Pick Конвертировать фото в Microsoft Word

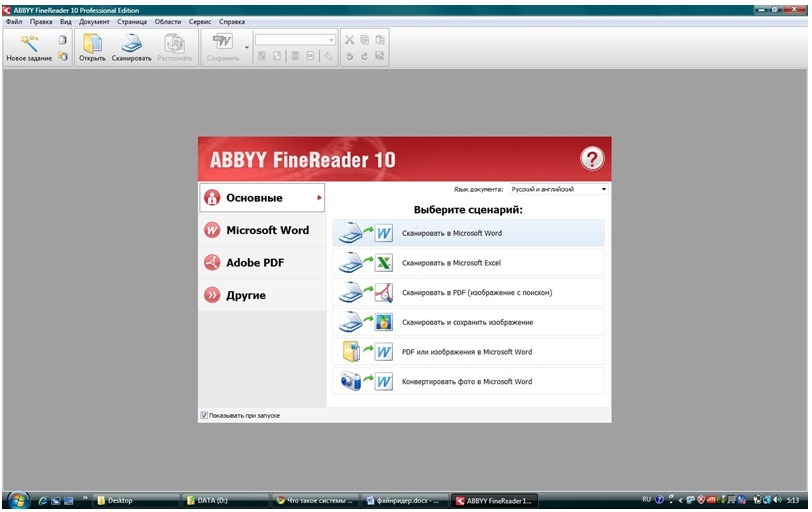(x=468, y=382)
